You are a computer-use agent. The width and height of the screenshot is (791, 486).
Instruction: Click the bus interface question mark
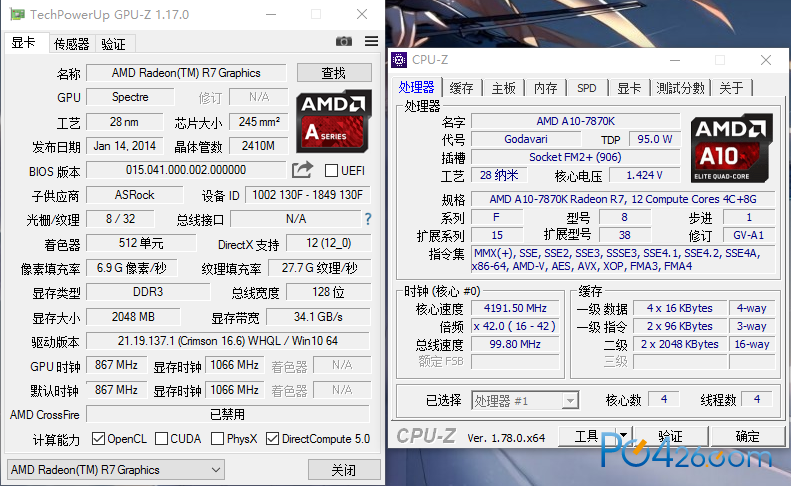pyautogui.click(x=368, y=219)
